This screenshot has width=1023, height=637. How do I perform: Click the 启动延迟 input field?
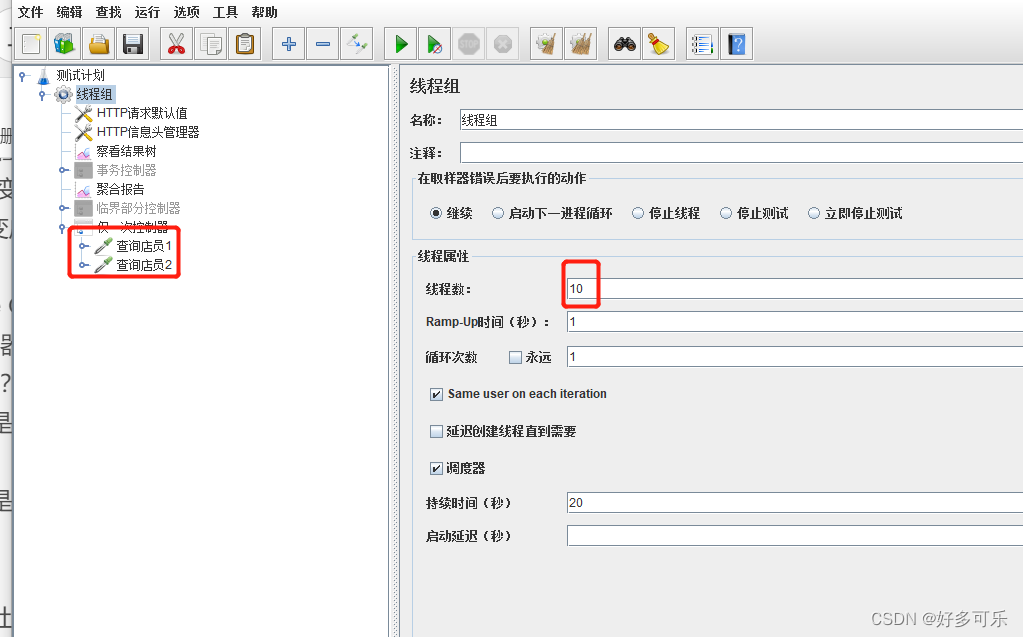[795, 536]
